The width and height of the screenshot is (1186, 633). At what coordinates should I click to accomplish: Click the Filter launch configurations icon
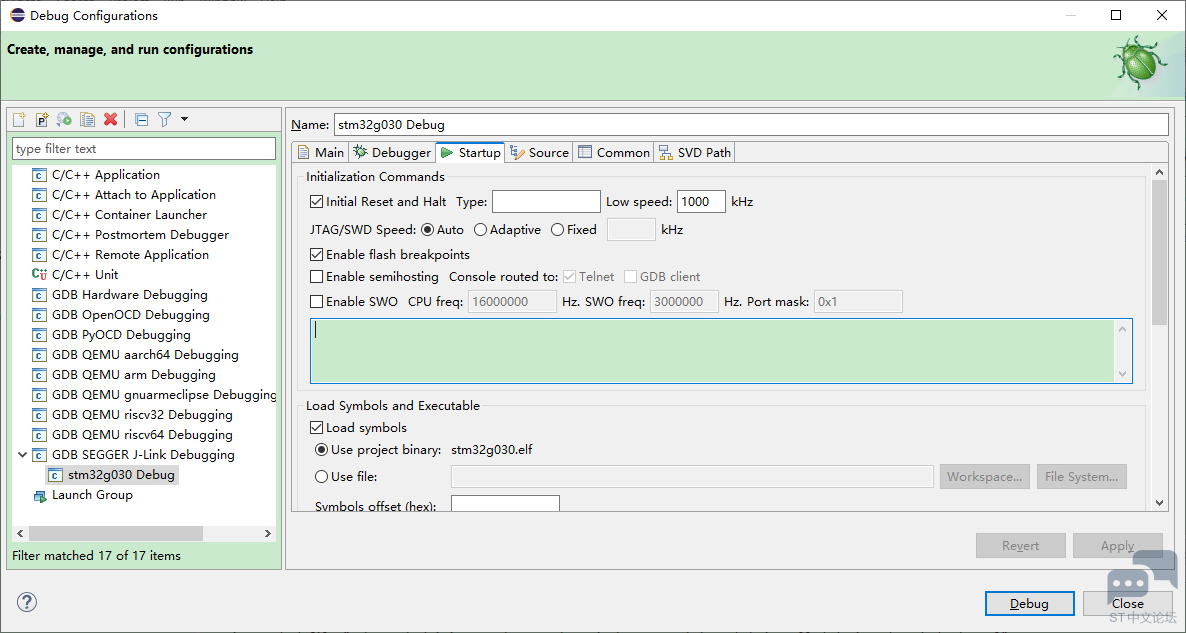click(x=164, y=119)
